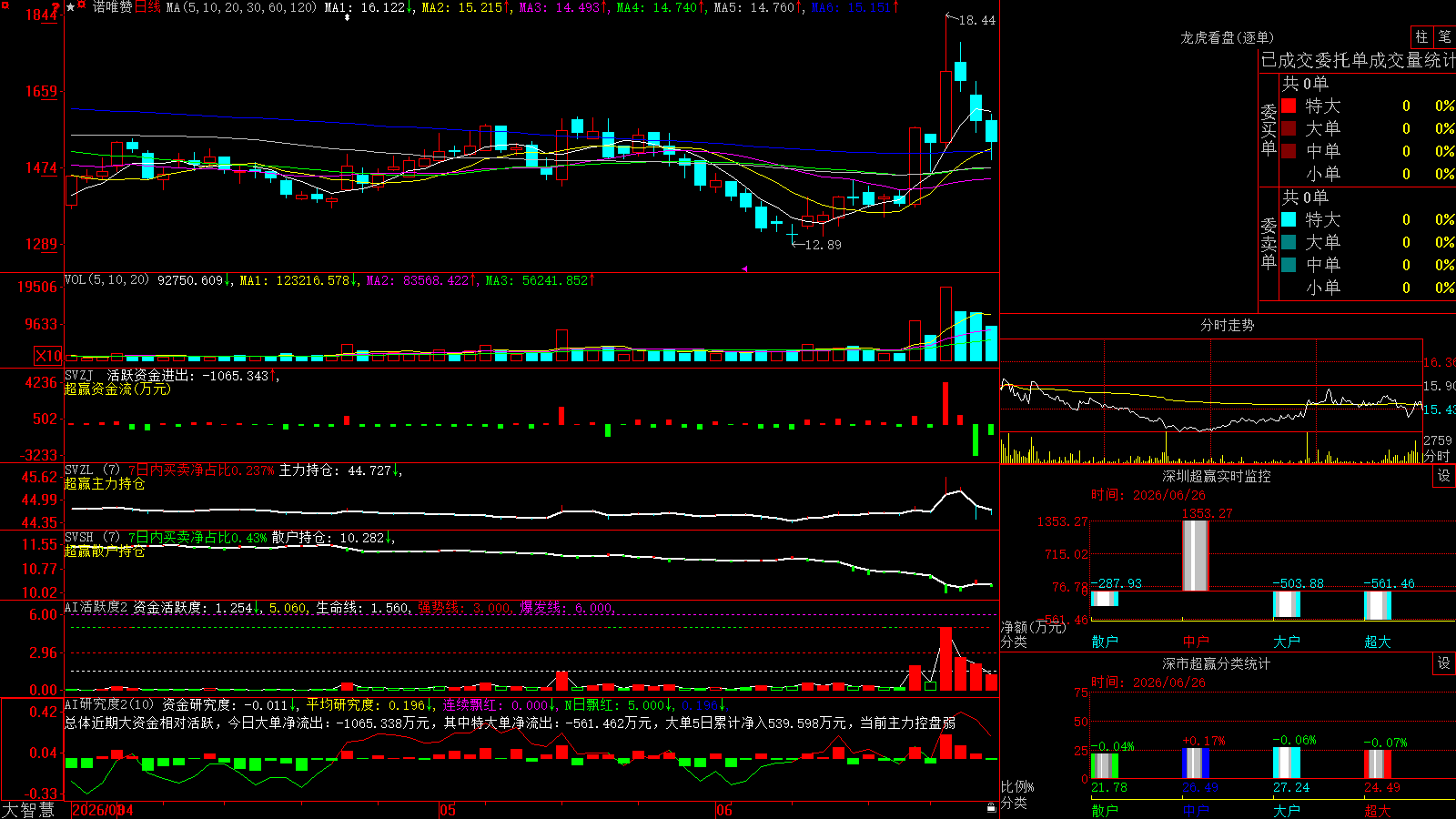Select the 2026/04 date marker on the timeline
This screenshot has height=819, width=1456.
(x=102, y=810)
